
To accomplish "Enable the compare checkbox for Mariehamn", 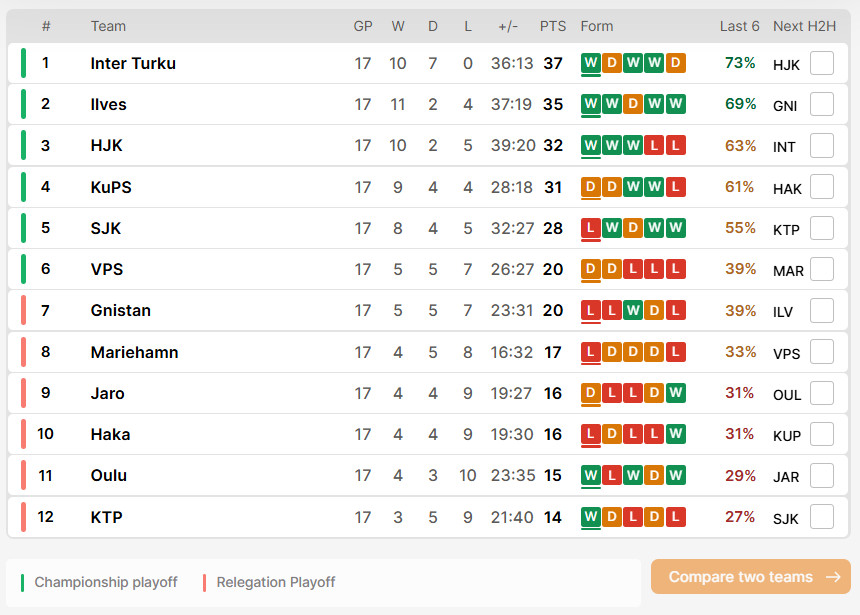I will coord(822,352).
